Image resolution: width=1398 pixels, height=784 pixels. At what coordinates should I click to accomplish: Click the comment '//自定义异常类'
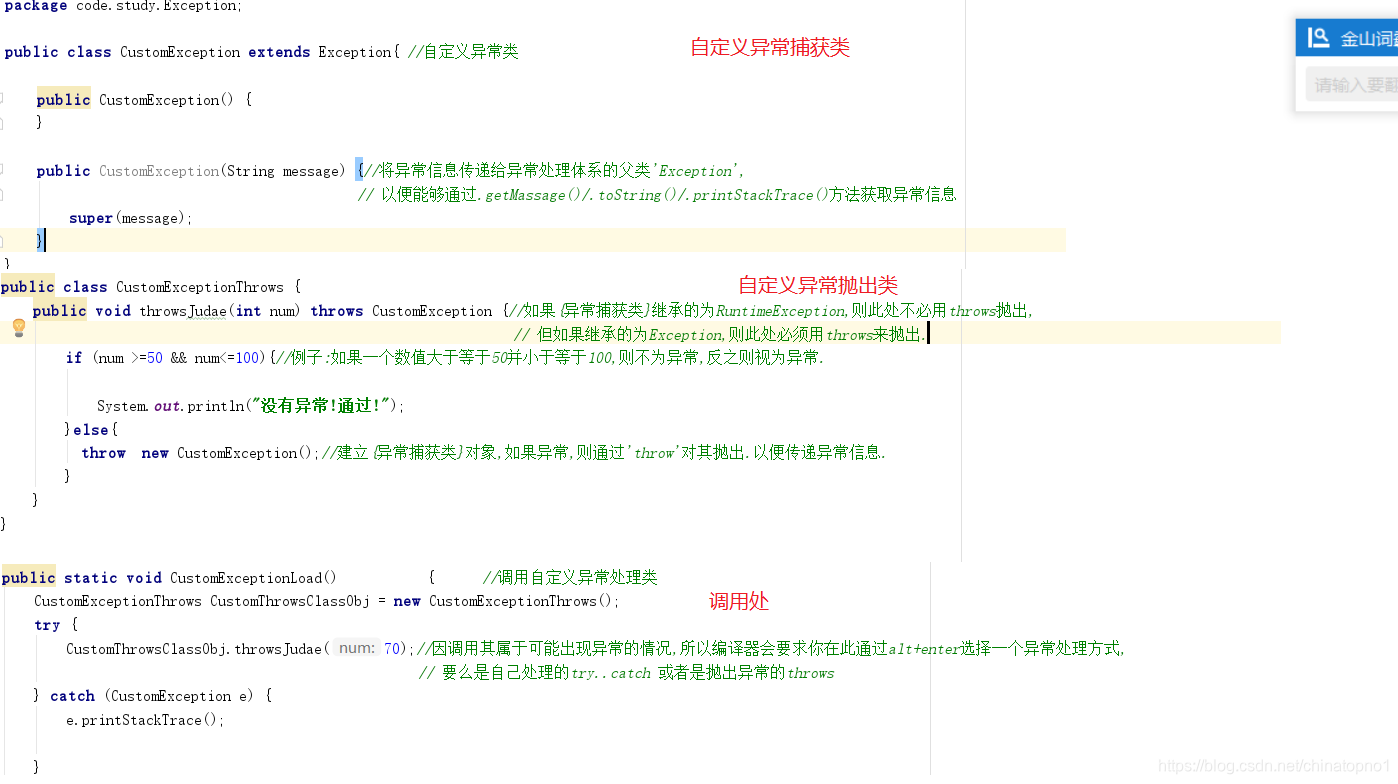463,52
